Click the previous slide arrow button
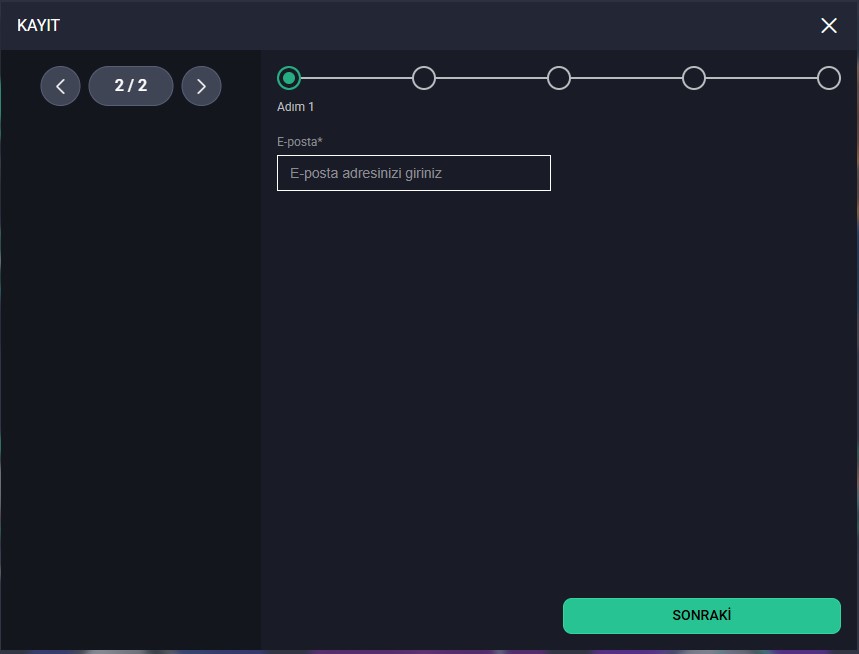859x654 pixels. tap(60, 86)
